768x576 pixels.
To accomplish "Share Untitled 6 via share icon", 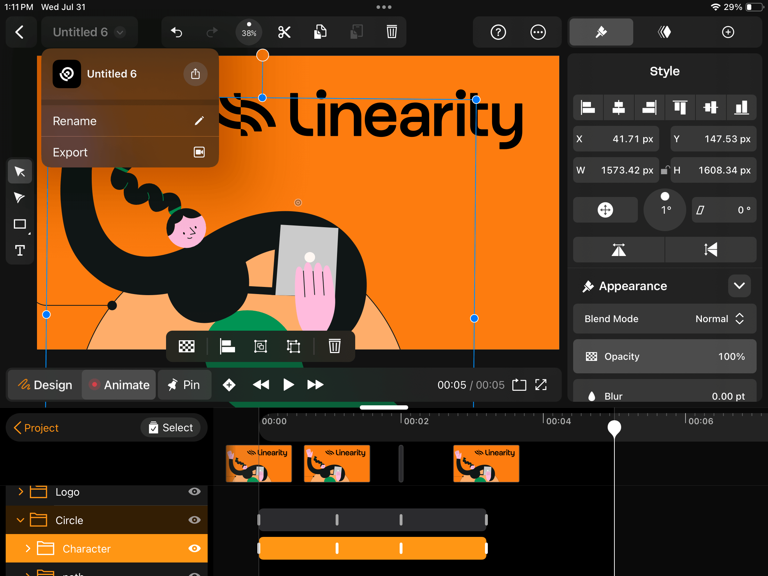I will point(195,74).
